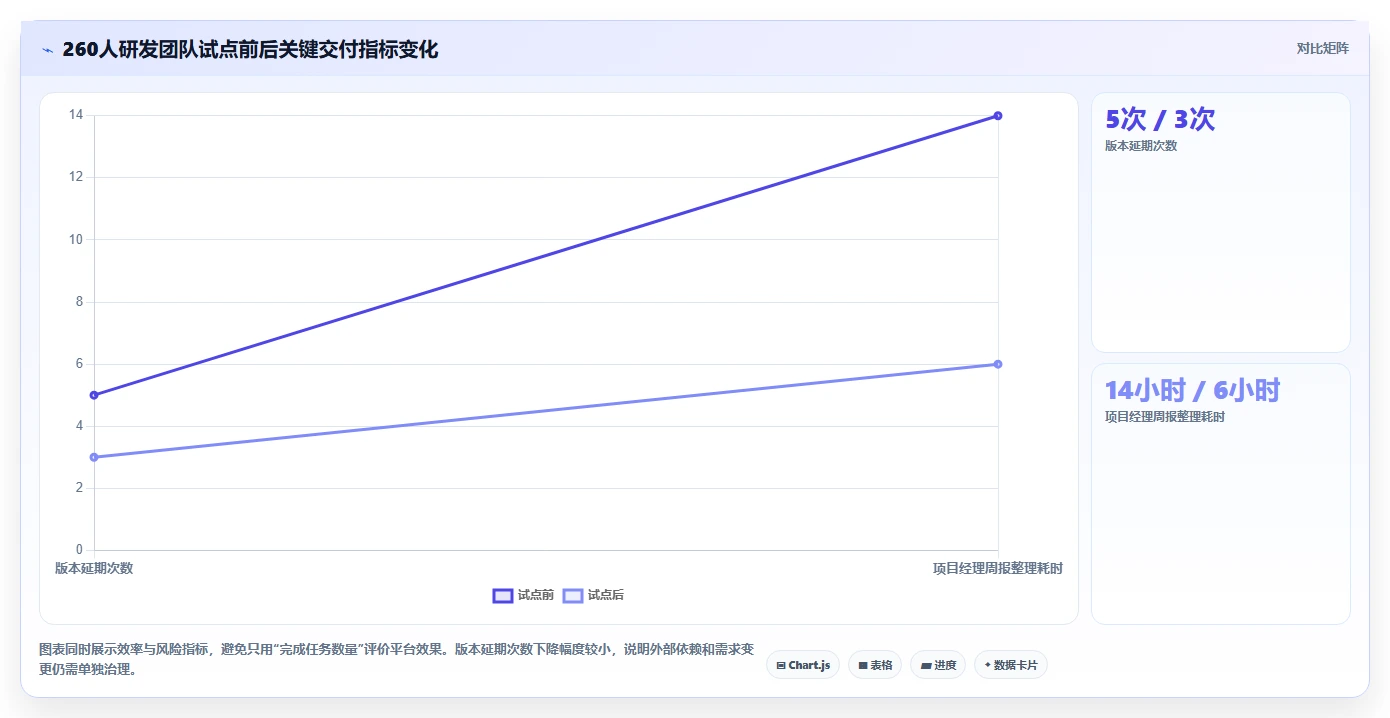Image resolution: width=1390 pixels, height=718 pixels.
Task: Click the y-axis label 10
Action: click(76, 239)
